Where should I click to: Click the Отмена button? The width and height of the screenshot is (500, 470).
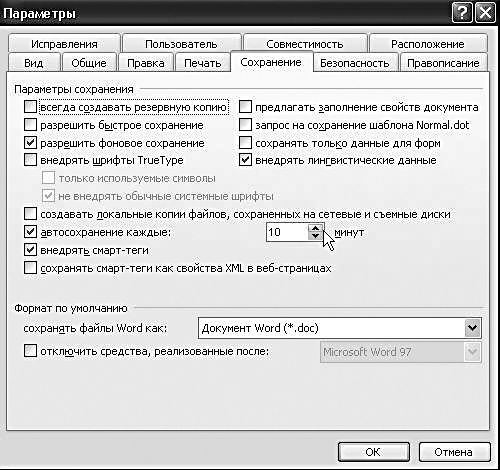pyautogui.click(x=454, y=452)
